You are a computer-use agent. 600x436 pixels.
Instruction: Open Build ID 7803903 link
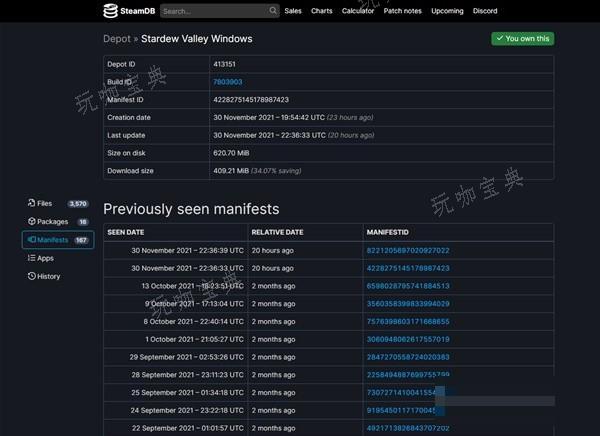(x=228, y=82)
